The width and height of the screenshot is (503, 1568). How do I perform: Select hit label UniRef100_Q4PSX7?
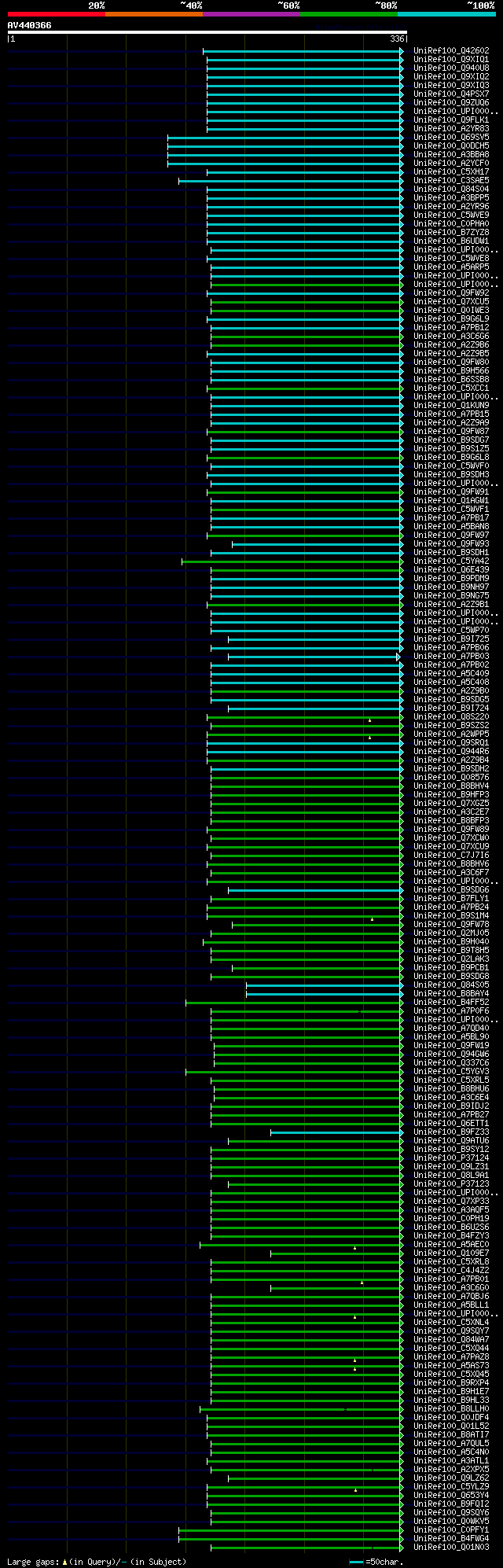coord(451,94)
